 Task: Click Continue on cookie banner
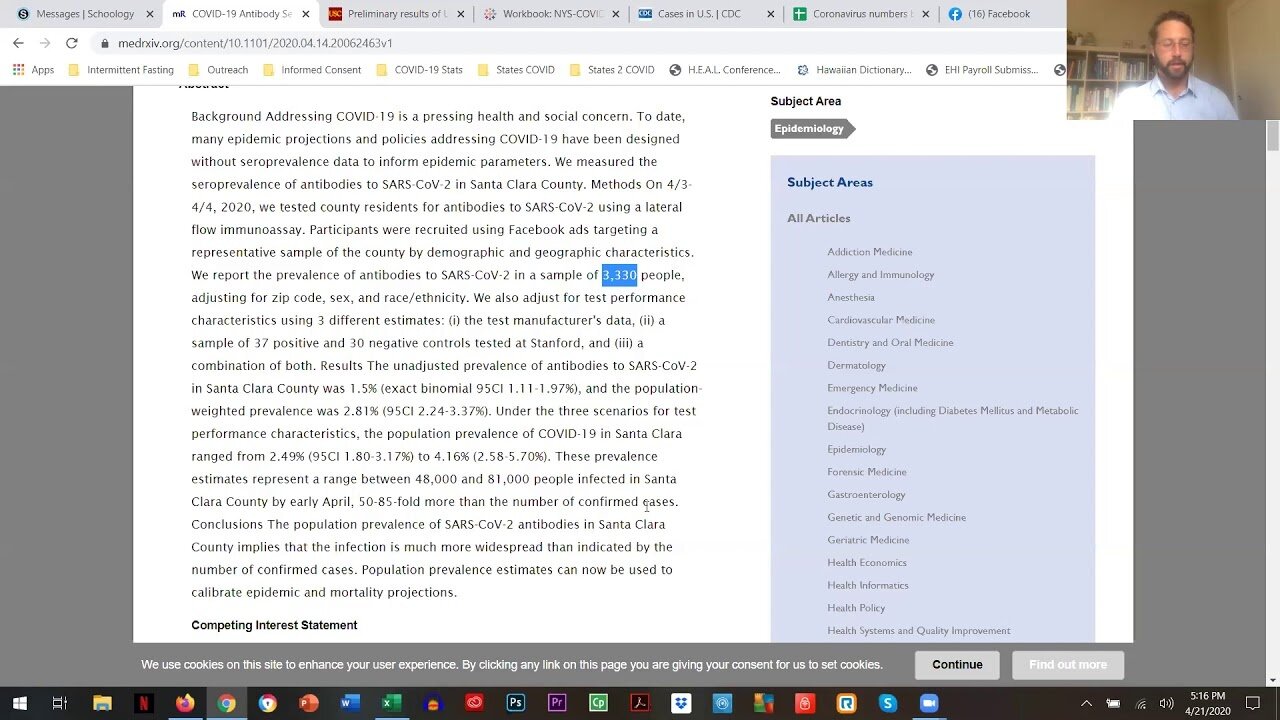point(957,665)
